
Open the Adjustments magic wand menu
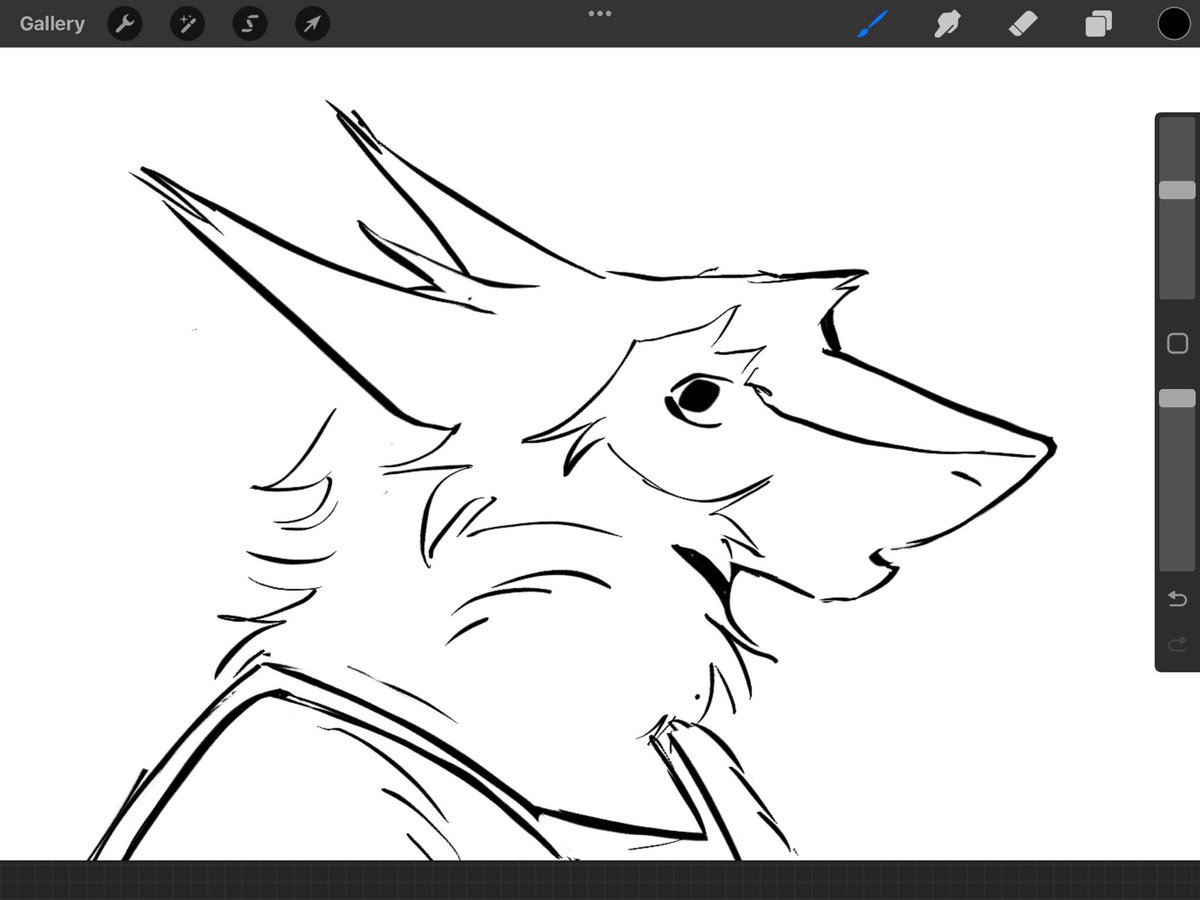[x=188, y=24]
